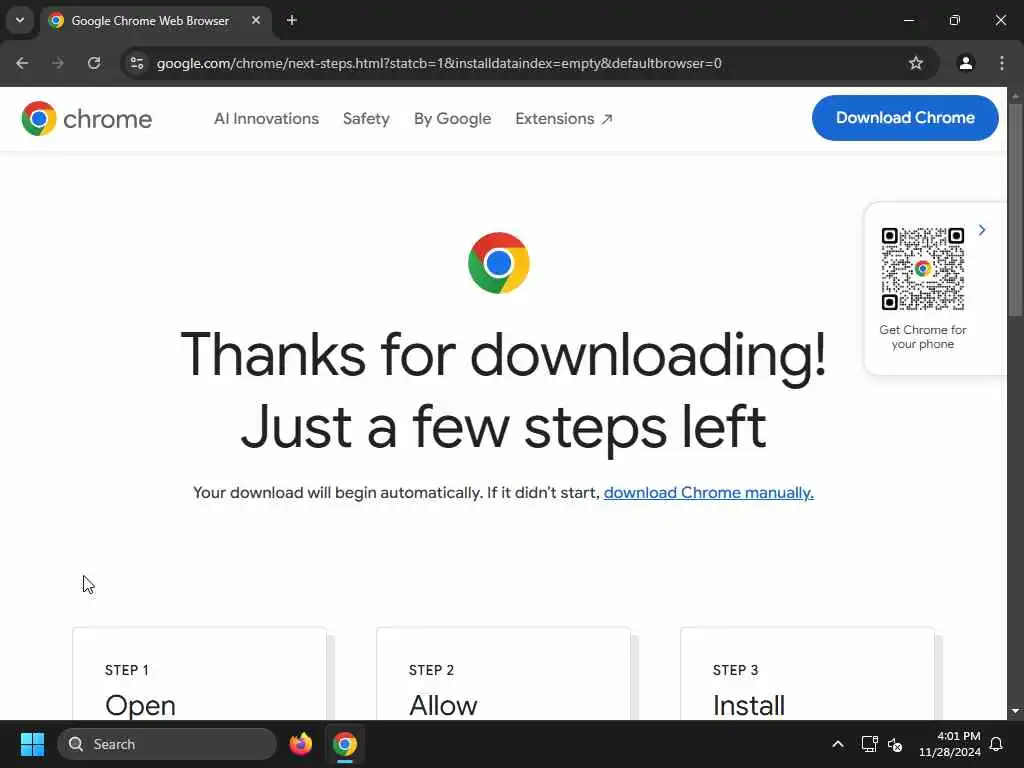
Task: Open a new tab with plus icon
Action: 292,20
